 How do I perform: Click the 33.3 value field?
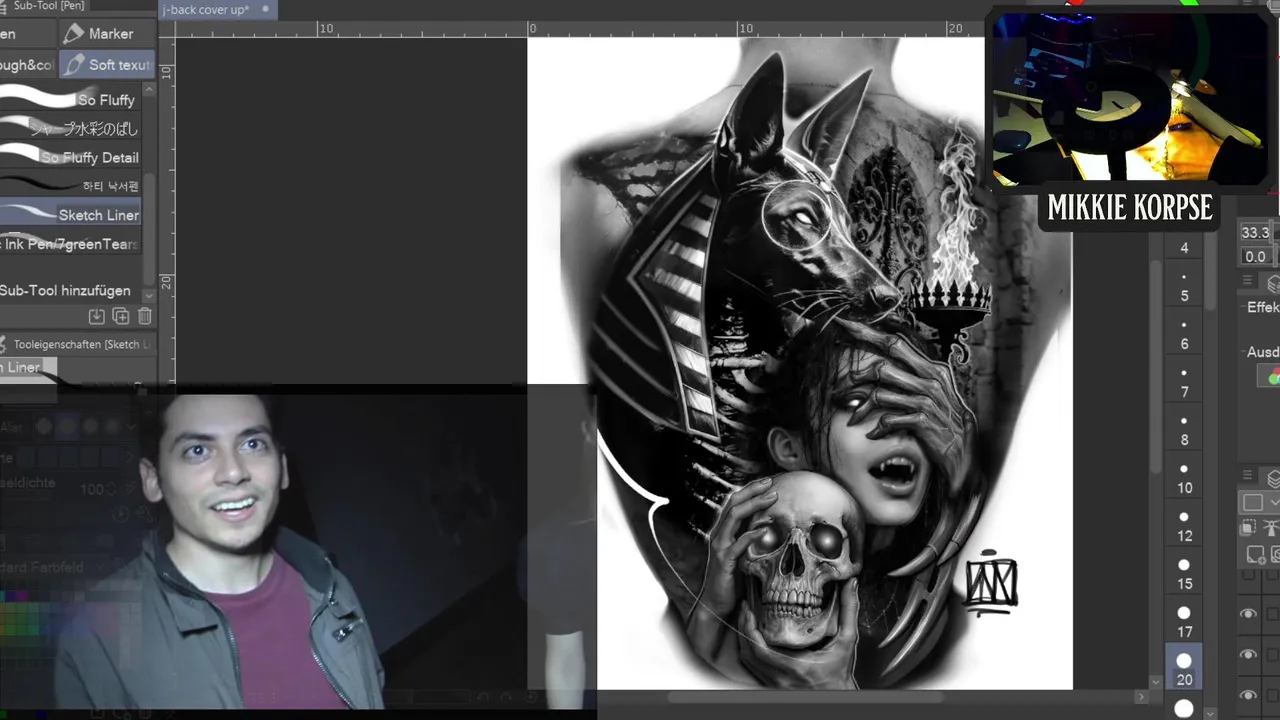coord(1257,232)
